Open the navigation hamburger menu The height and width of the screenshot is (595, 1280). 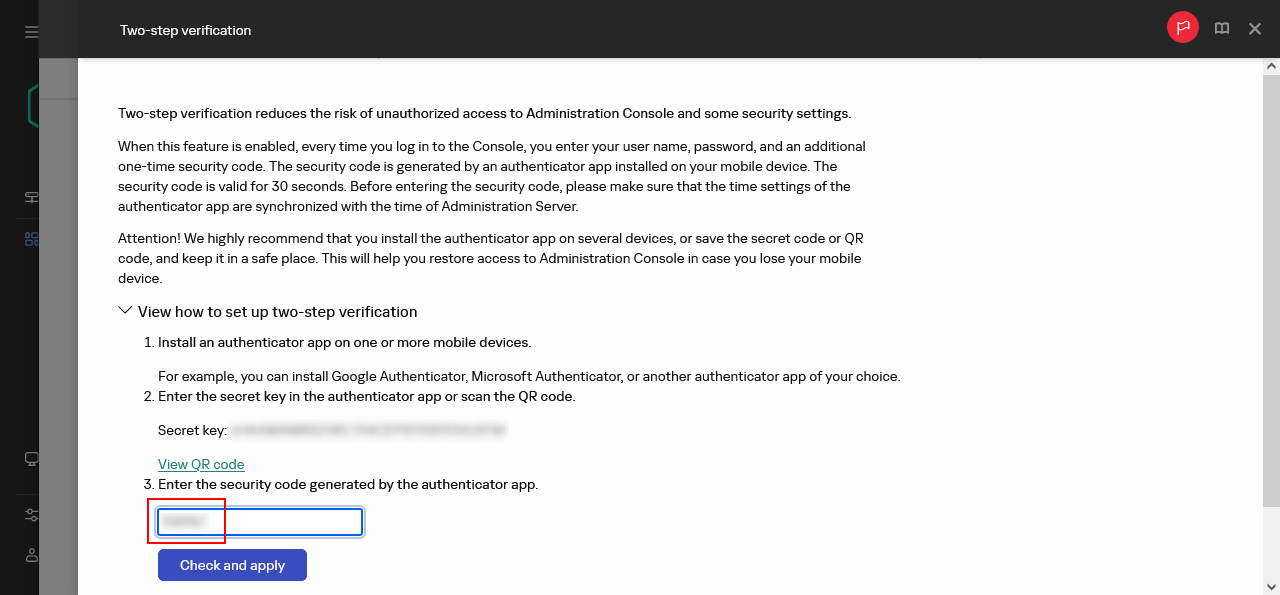[x=31, y=31]
